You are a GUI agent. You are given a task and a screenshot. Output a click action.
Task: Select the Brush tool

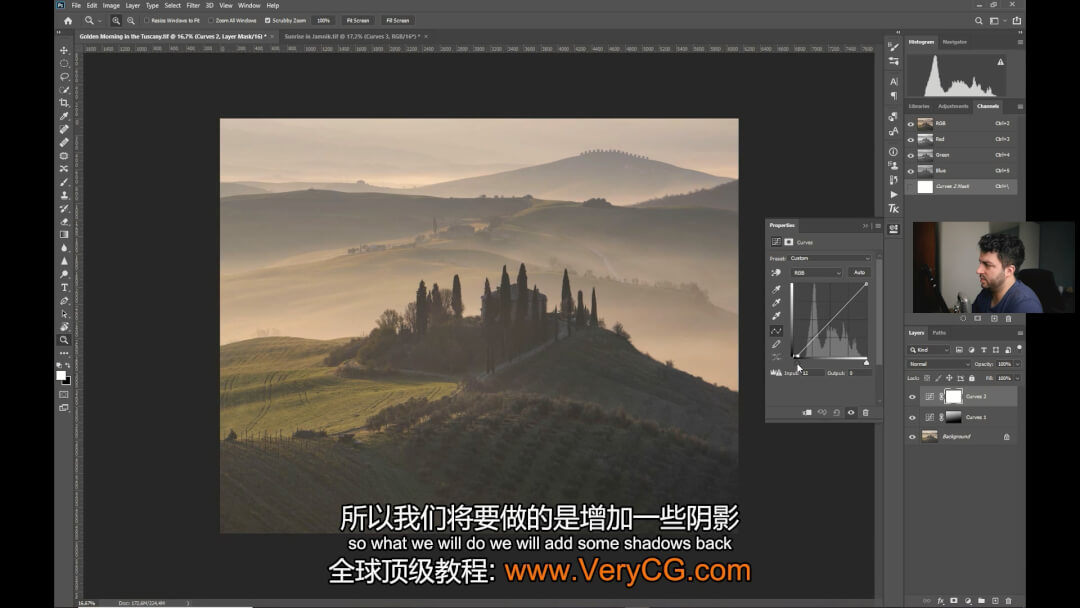(x=64, y=182)
